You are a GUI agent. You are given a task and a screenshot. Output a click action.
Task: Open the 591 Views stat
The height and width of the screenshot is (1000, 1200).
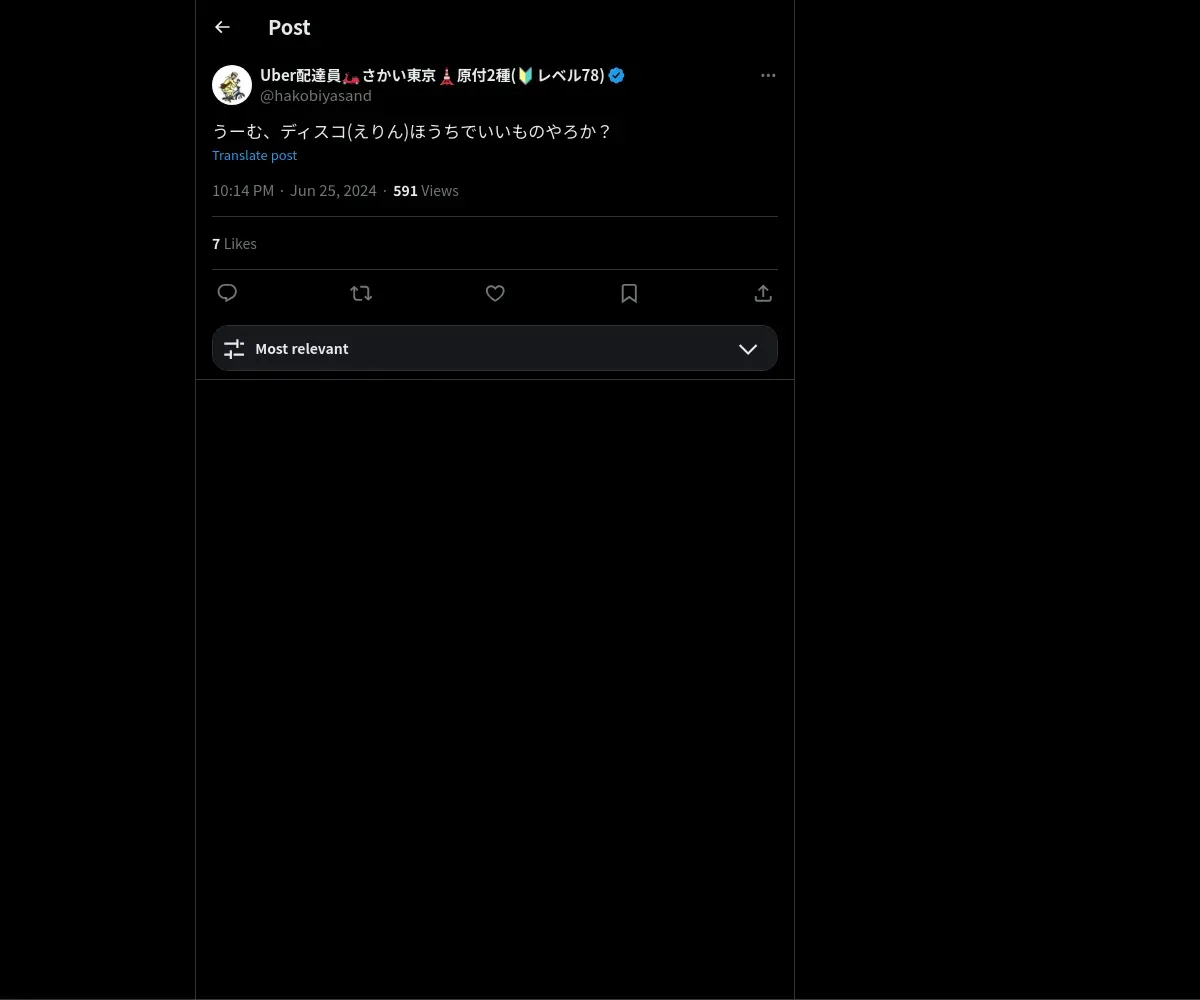click(x=425, y=191)
